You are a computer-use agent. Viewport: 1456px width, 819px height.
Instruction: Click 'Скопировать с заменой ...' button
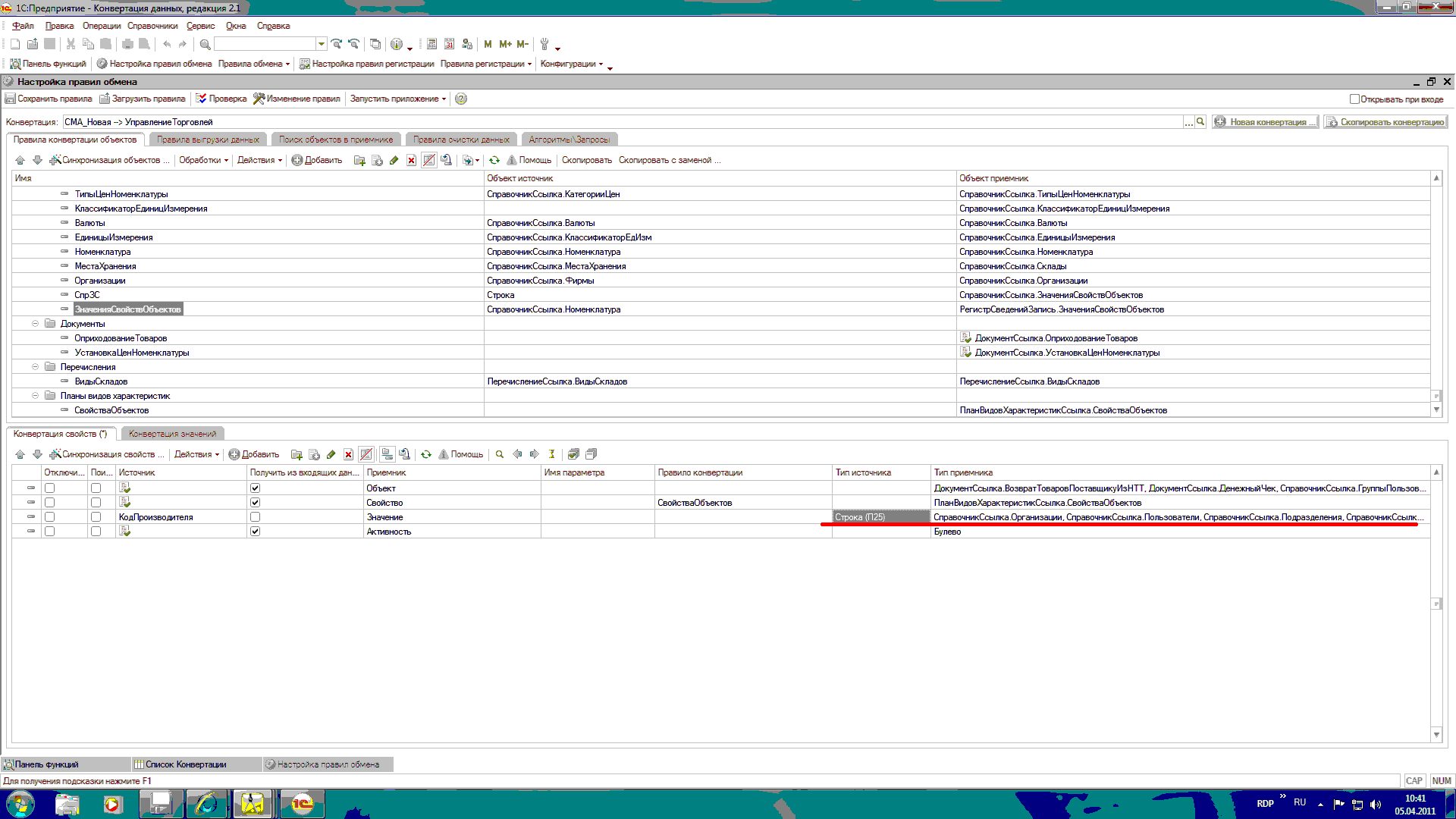[670, 160]
